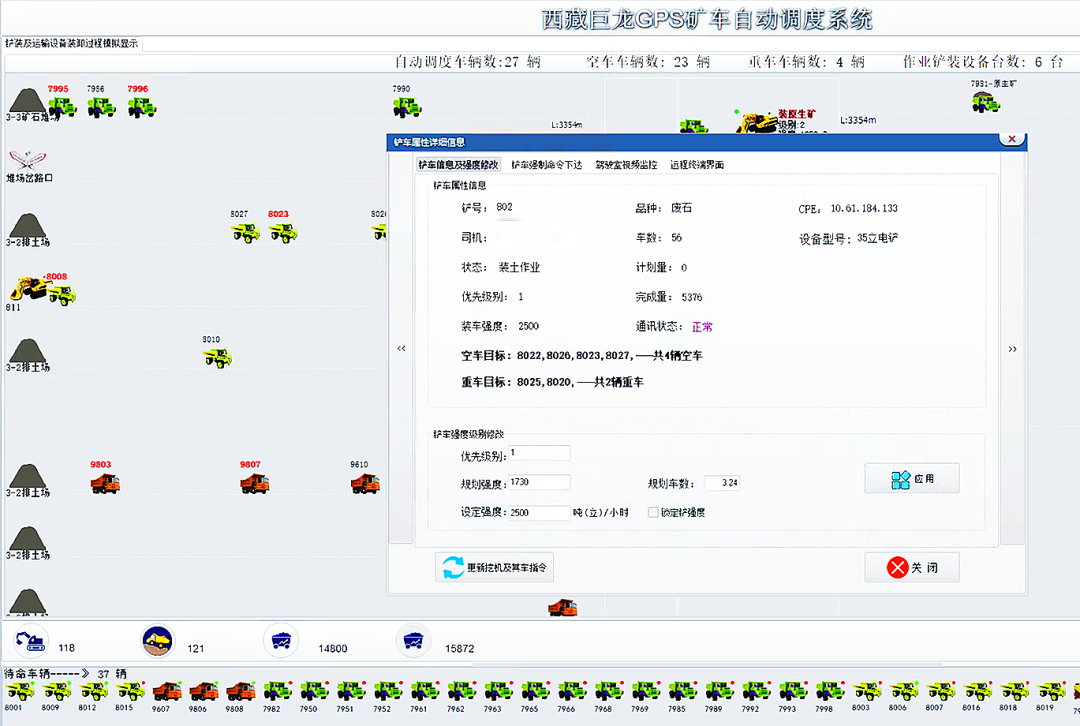Click 更新挖机及其车指令 button

pyautogui.click(x=494, y=567)
